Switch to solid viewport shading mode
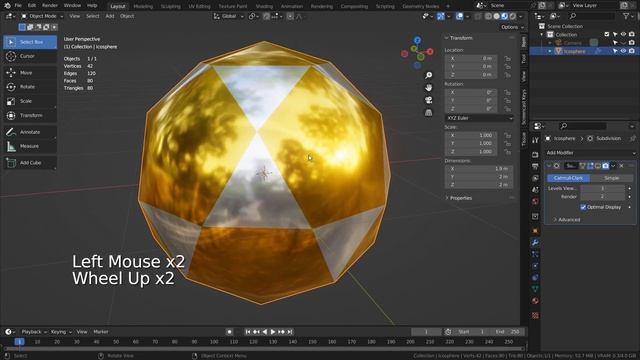Screen dimensions: 640x360 point(496,16)
